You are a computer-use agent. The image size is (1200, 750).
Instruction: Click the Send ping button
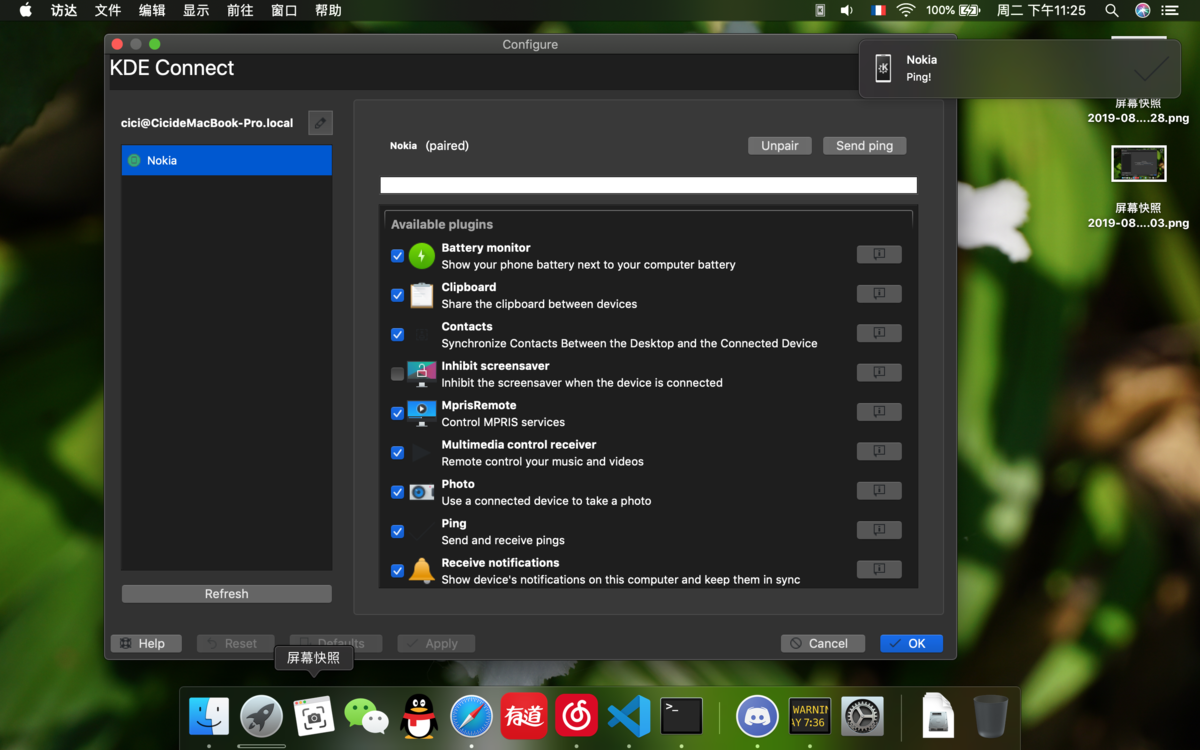pyautogui.click(x=864, y=146)
